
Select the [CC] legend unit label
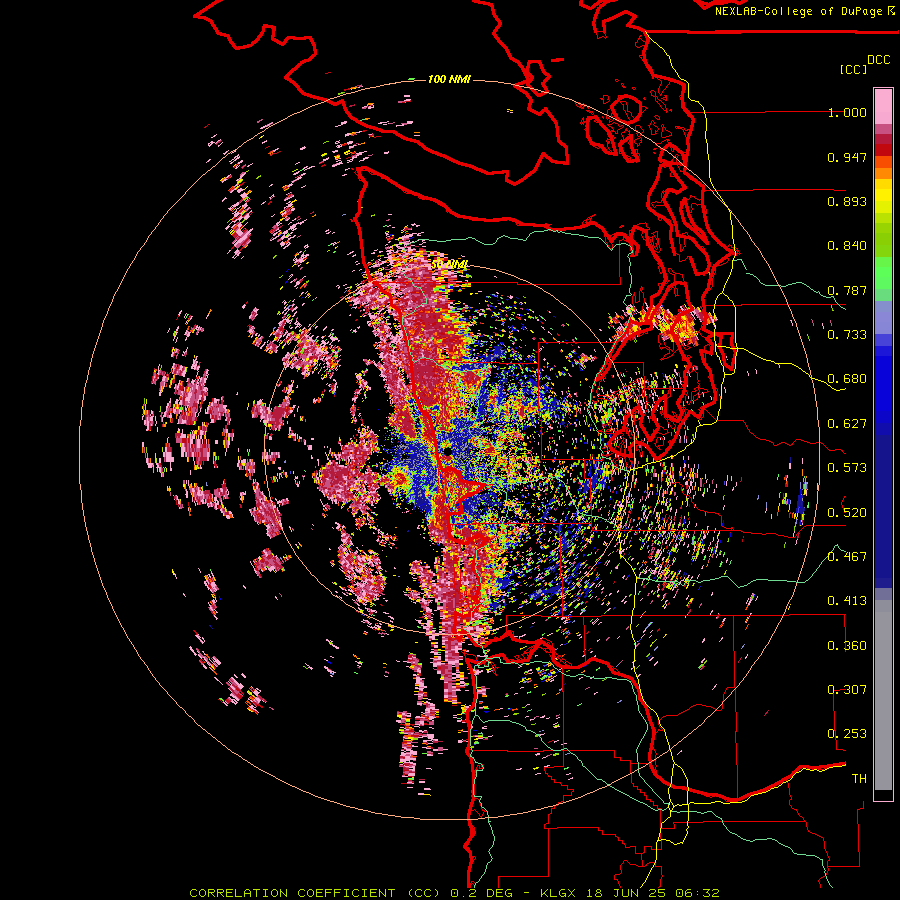pyautogui.click(x=853, y=69)
